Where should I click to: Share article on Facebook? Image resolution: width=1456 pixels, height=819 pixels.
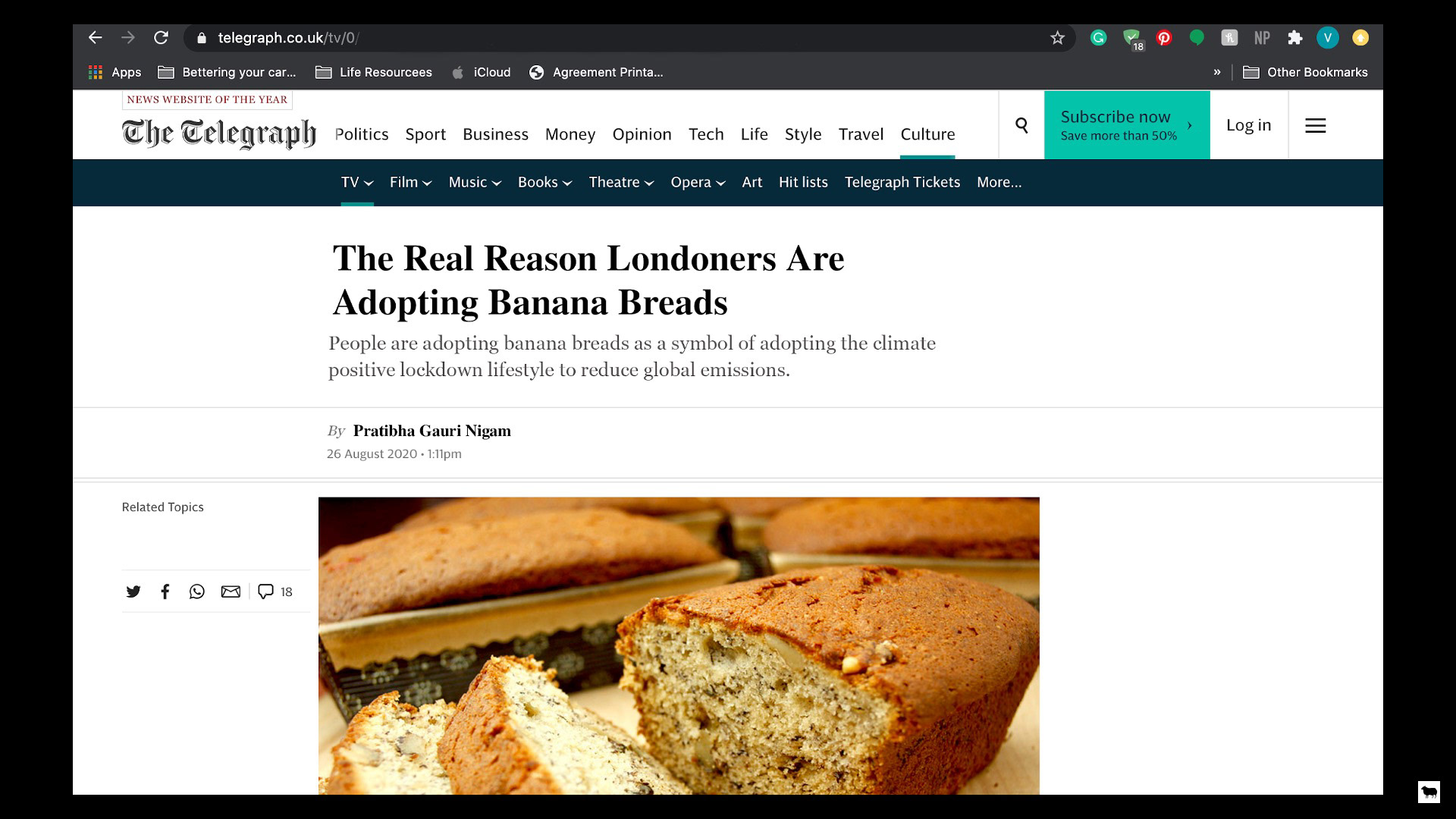pos(165,591)
